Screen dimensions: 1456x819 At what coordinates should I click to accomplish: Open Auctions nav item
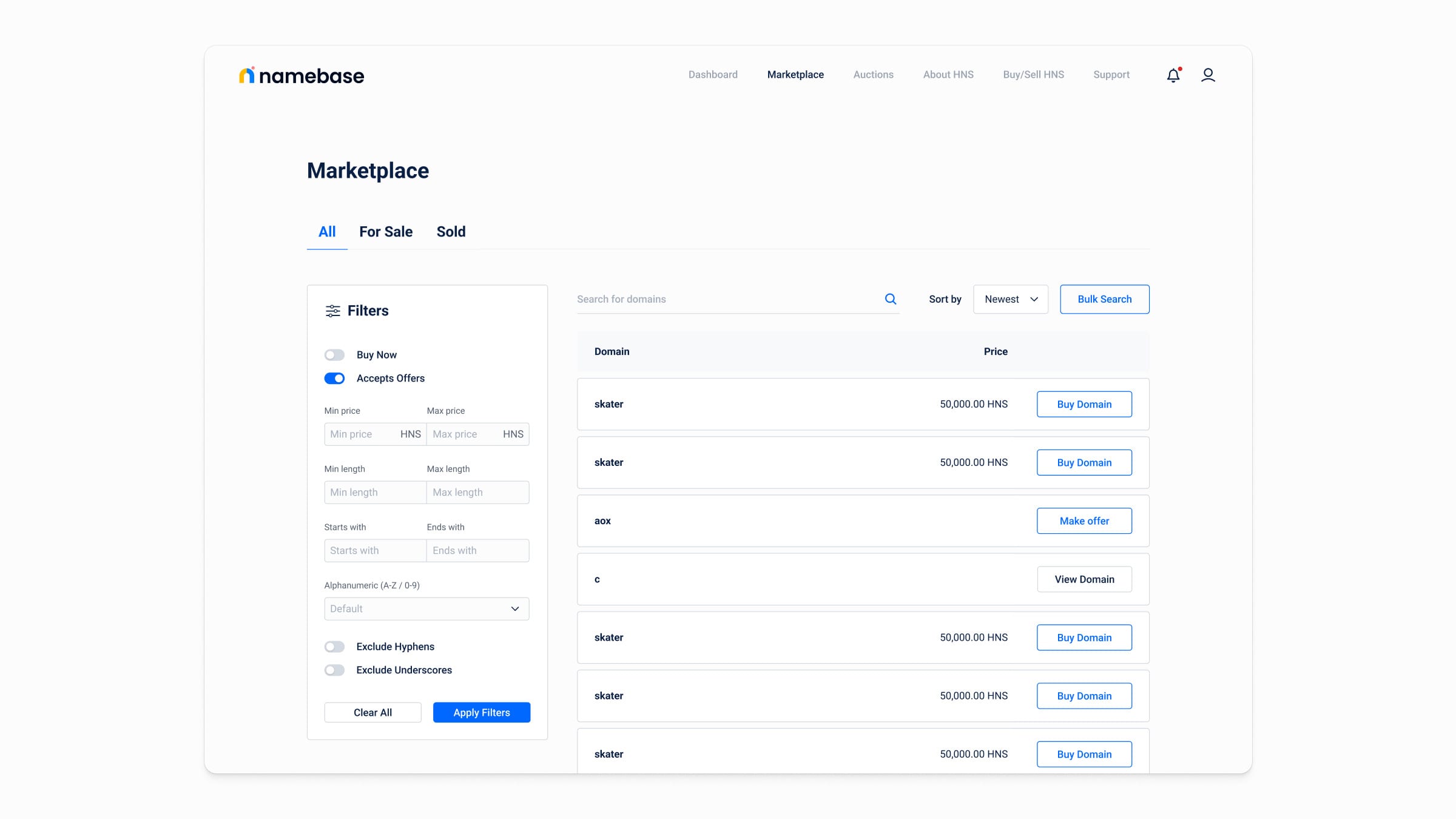coord(873,75)
